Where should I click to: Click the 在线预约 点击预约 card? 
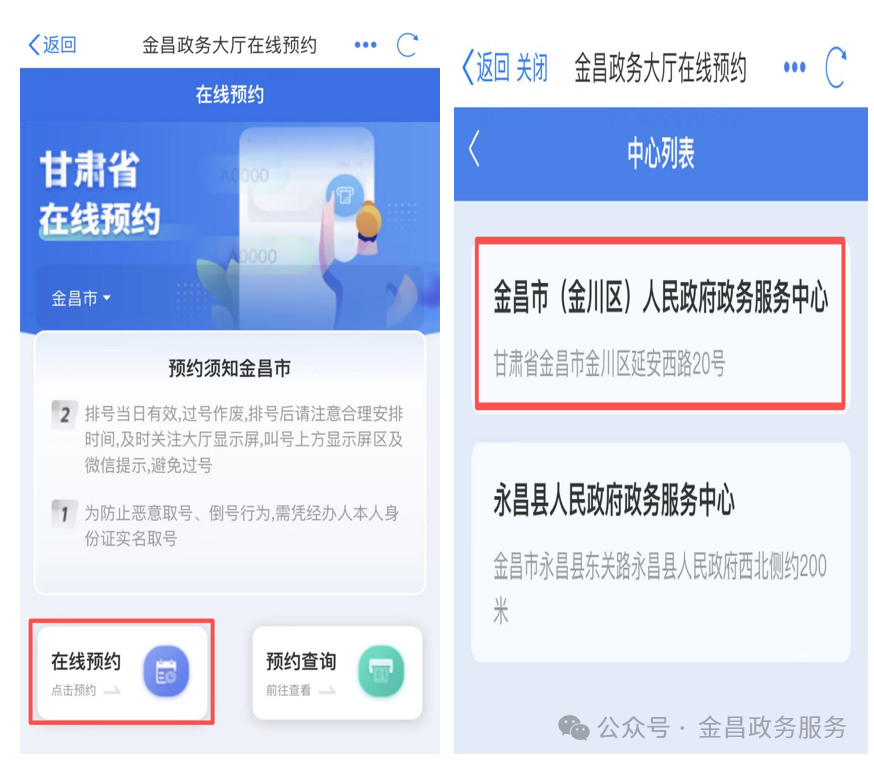(x=122, y=672)
